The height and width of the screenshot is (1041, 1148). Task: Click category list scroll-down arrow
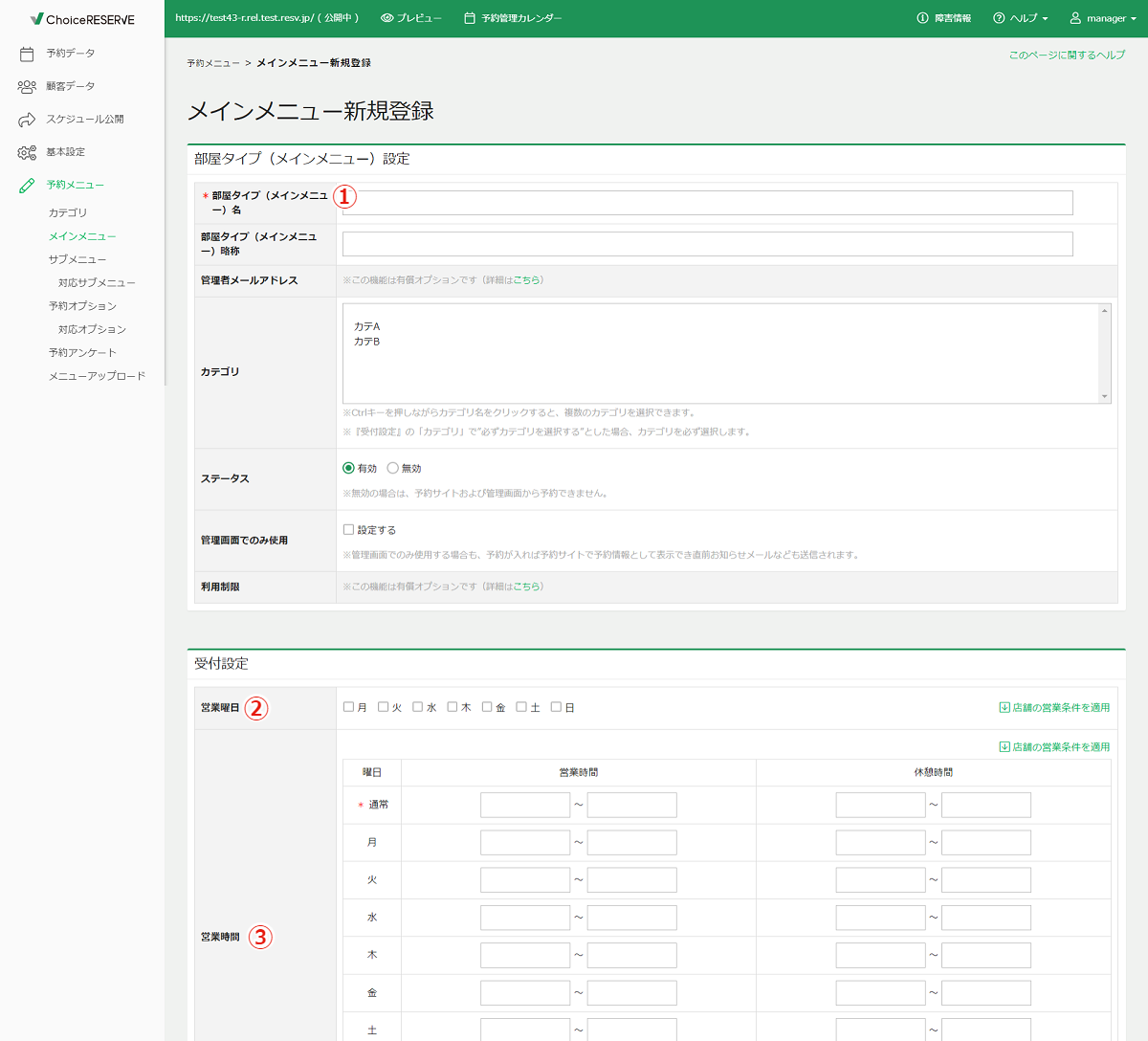click(1105, 396)
